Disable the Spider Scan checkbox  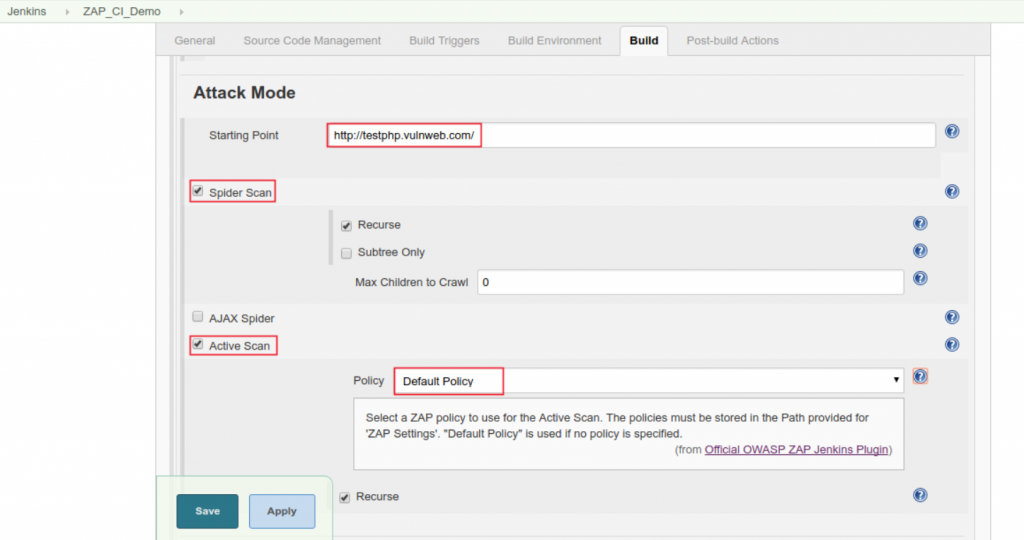click(x=198, y=191)
